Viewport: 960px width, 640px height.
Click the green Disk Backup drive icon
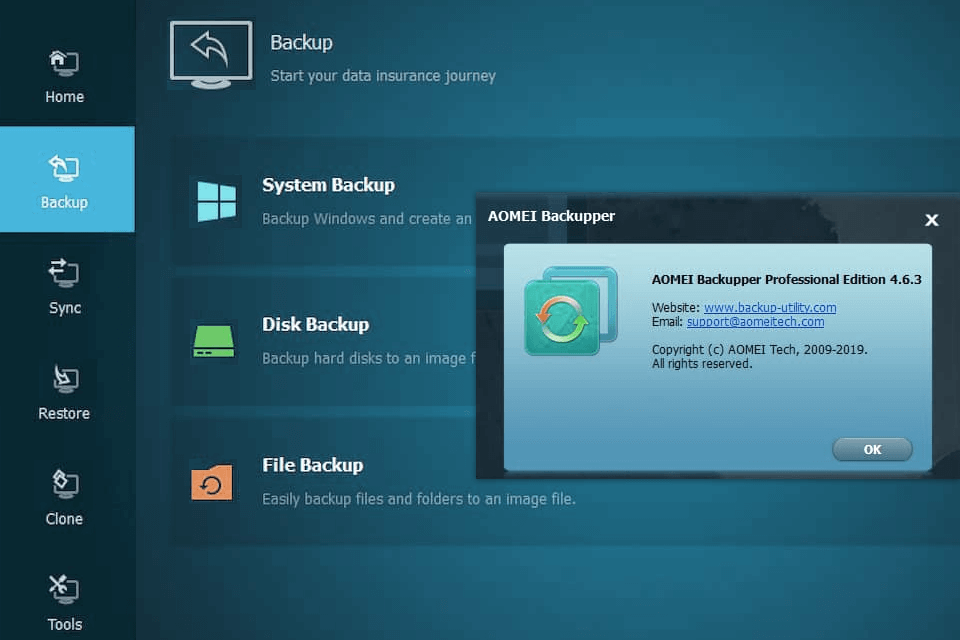214,341
